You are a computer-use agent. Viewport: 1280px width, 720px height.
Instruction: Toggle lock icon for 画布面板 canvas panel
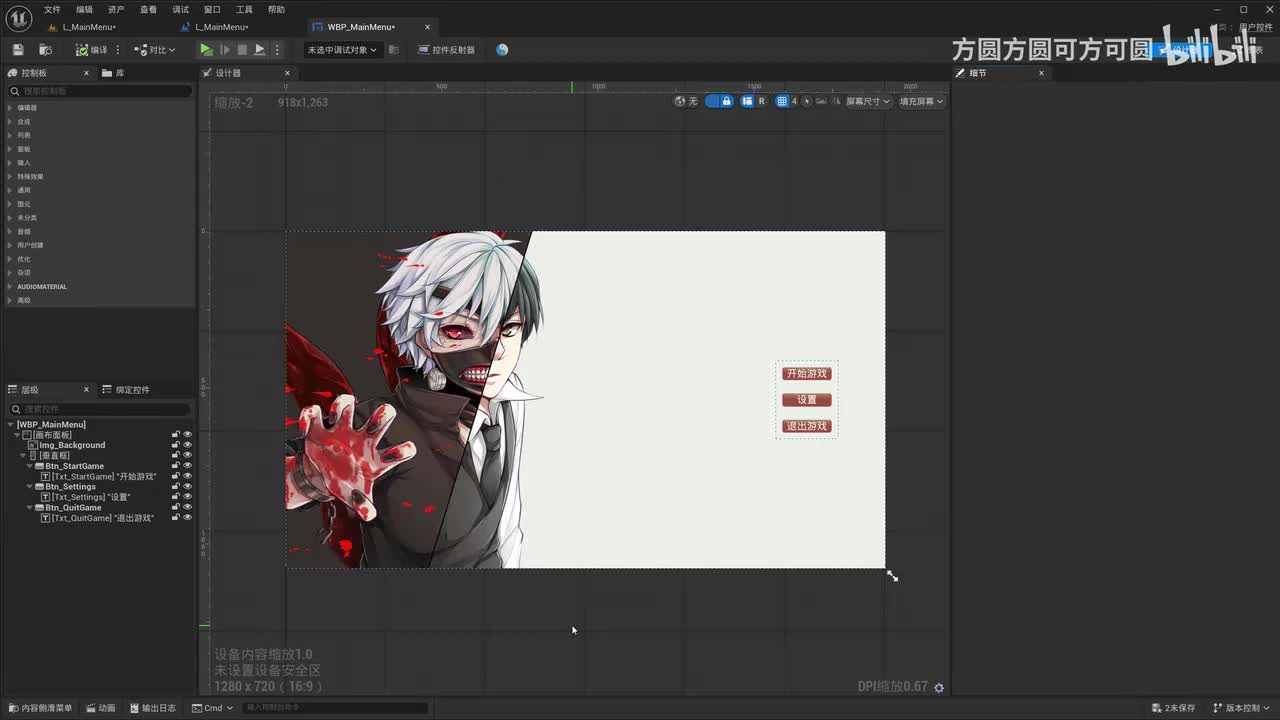tap(176, 435)
